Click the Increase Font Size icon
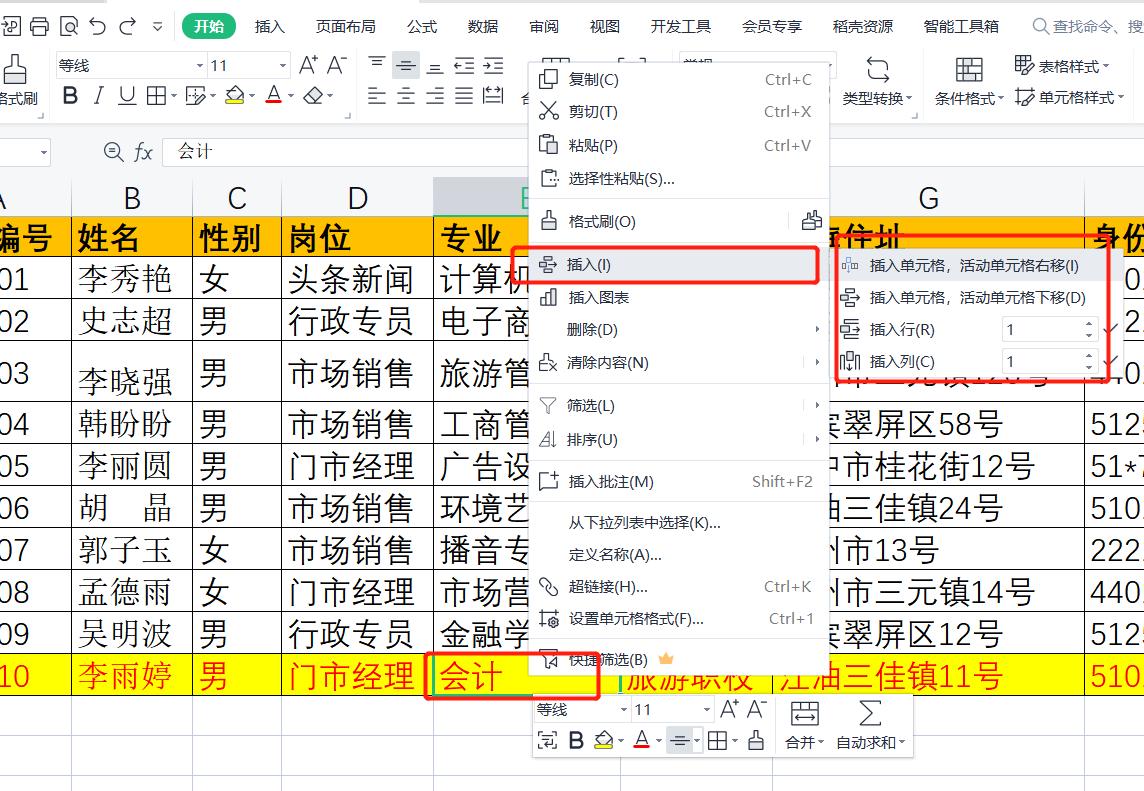 pos(309,62)
